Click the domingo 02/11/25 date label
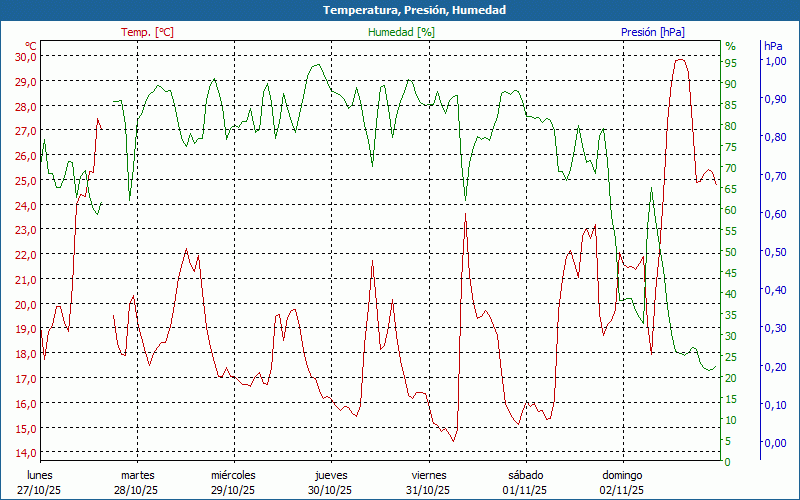 point(622,482)
